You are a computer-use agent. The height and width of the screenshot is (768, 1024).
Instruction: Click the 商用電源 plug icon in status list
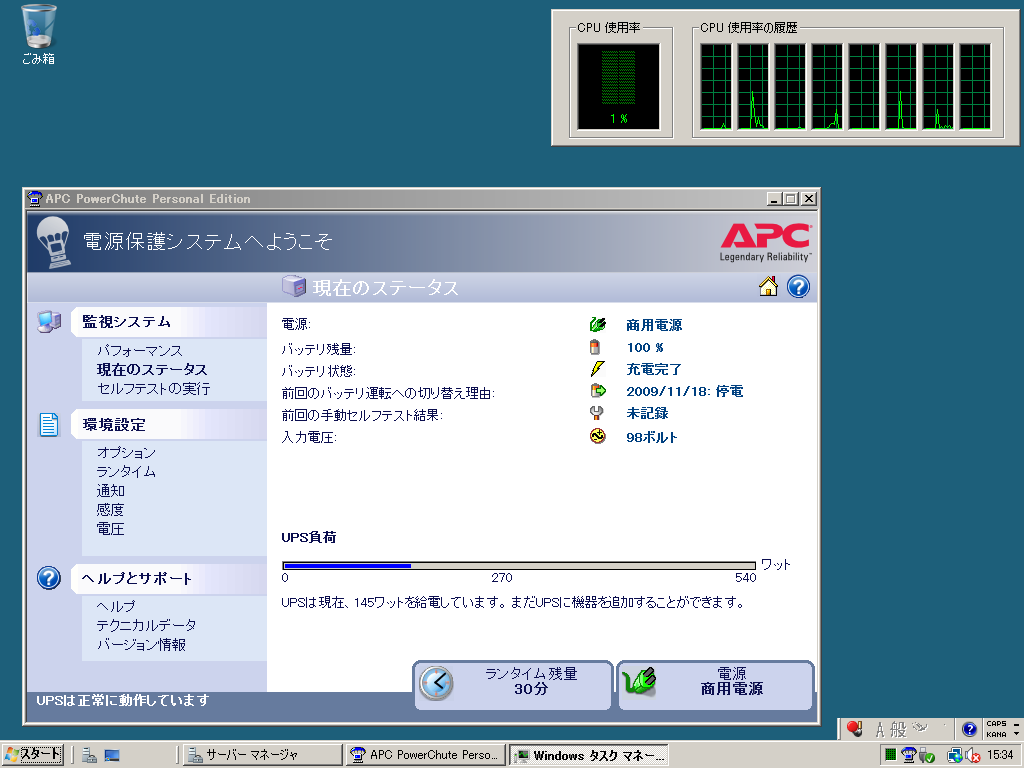(x=598, y=325)
